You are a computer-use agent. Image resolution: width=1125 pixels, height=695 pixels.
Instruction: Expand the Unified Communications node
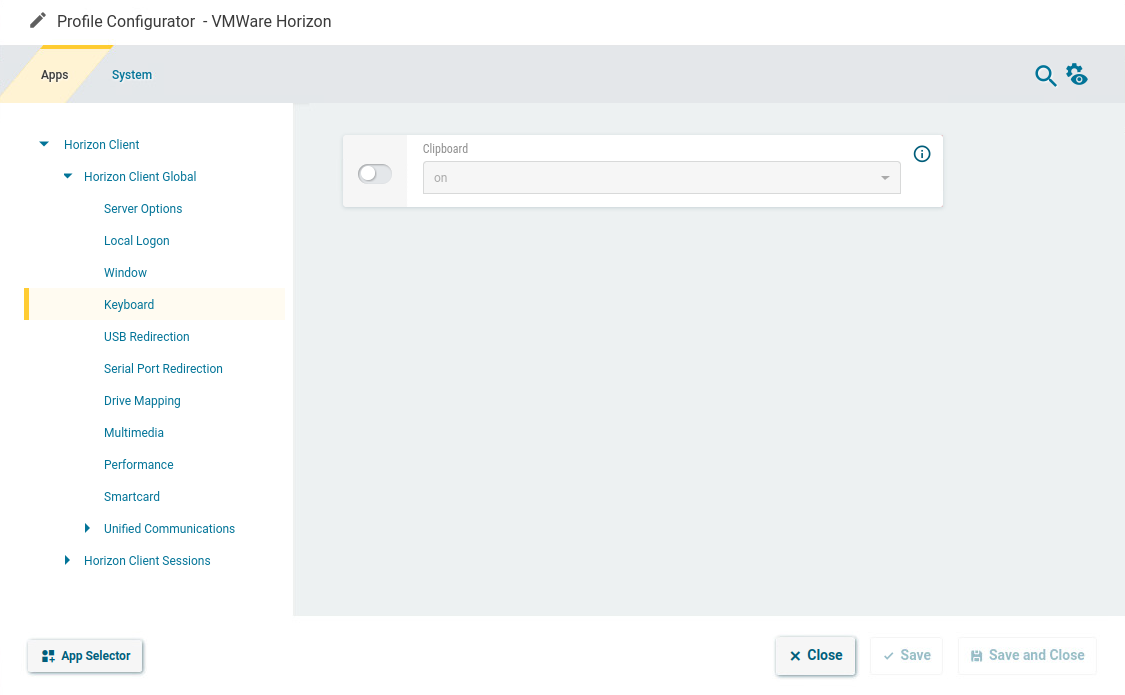tap(88, 529)
